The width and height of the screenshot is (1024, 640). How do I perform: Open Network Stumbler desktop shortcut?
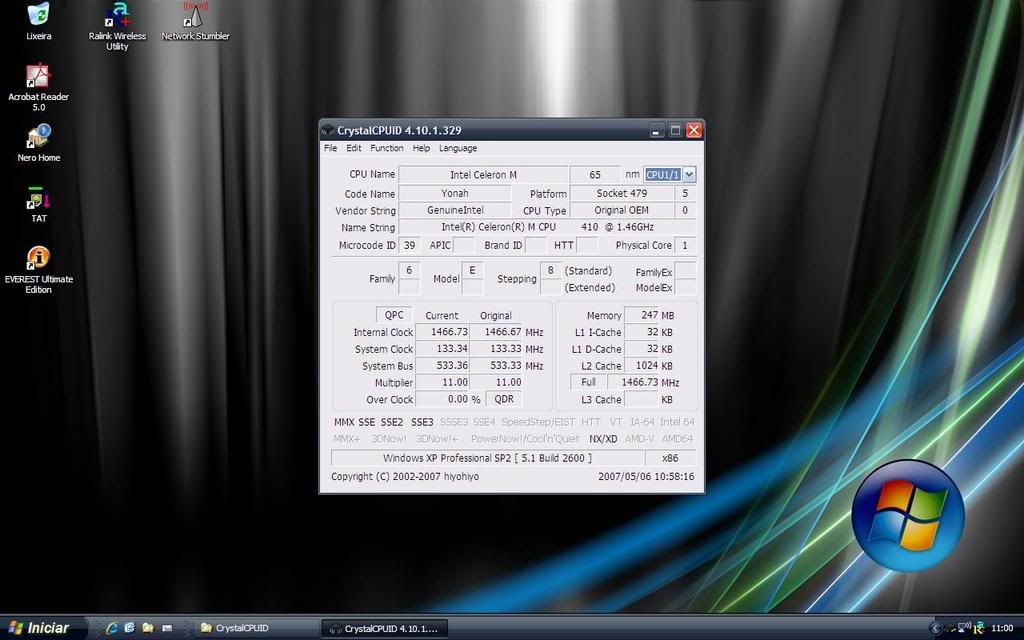[x=195, y=16]
